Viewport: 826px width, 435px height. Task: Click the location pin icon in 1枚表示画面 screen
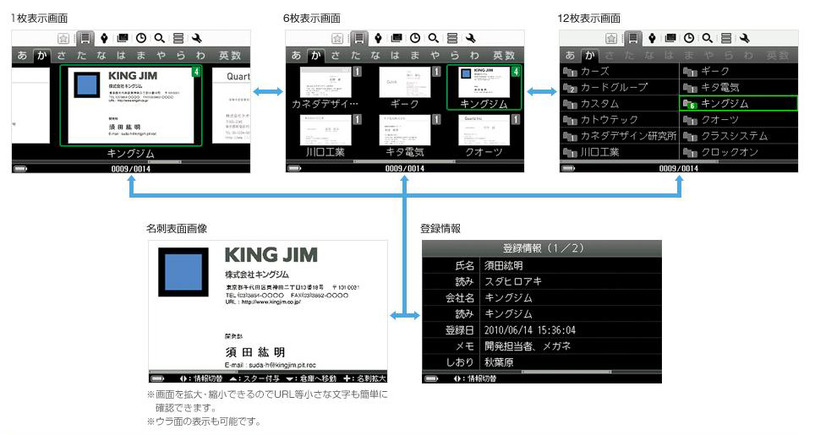tap(104, 38)
